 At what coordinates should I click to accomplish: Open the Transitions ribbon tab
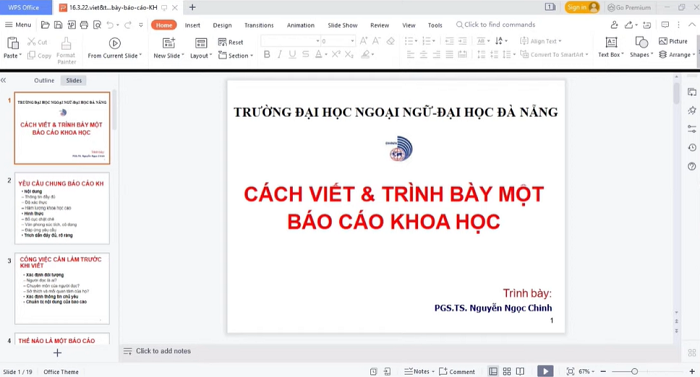click(x=259, y=25)
